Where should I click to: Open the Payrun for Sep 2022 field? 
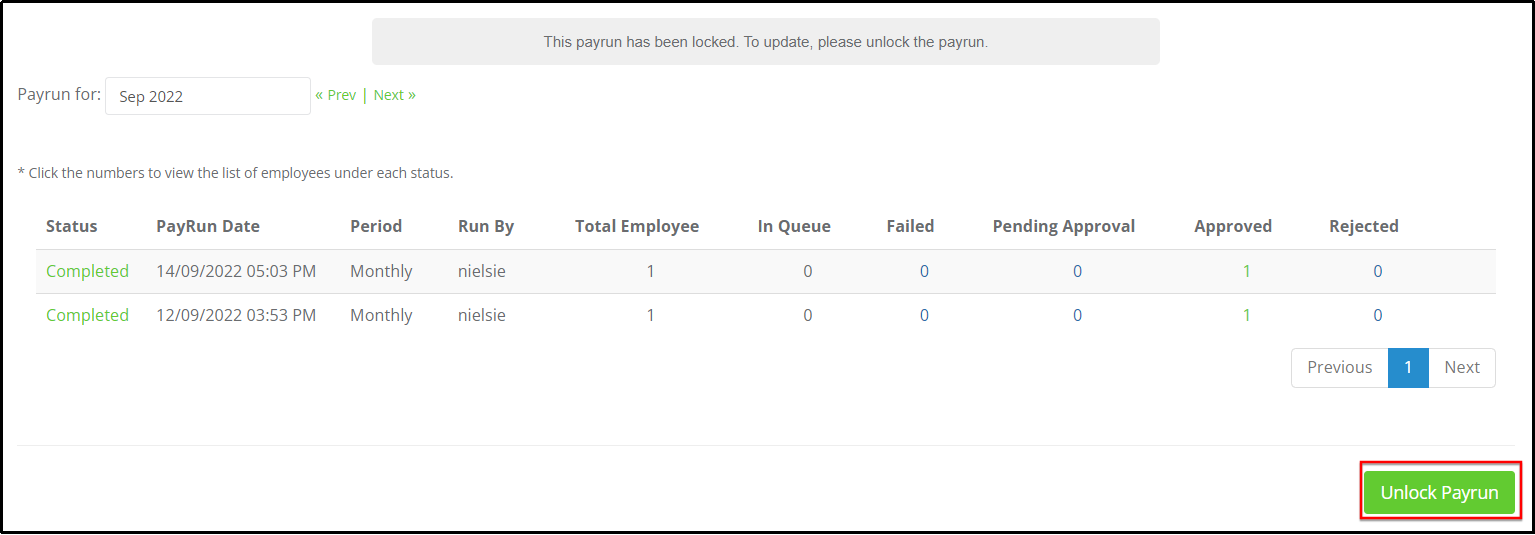coord(208,96)
